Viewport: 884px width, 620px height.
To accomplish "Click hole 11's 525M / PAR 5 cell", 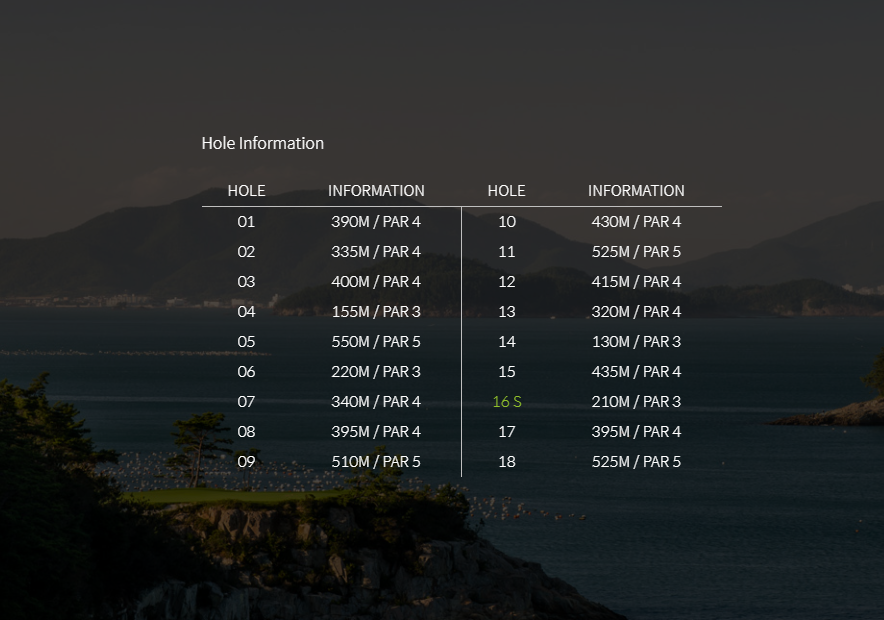I will tap(637, 251).
